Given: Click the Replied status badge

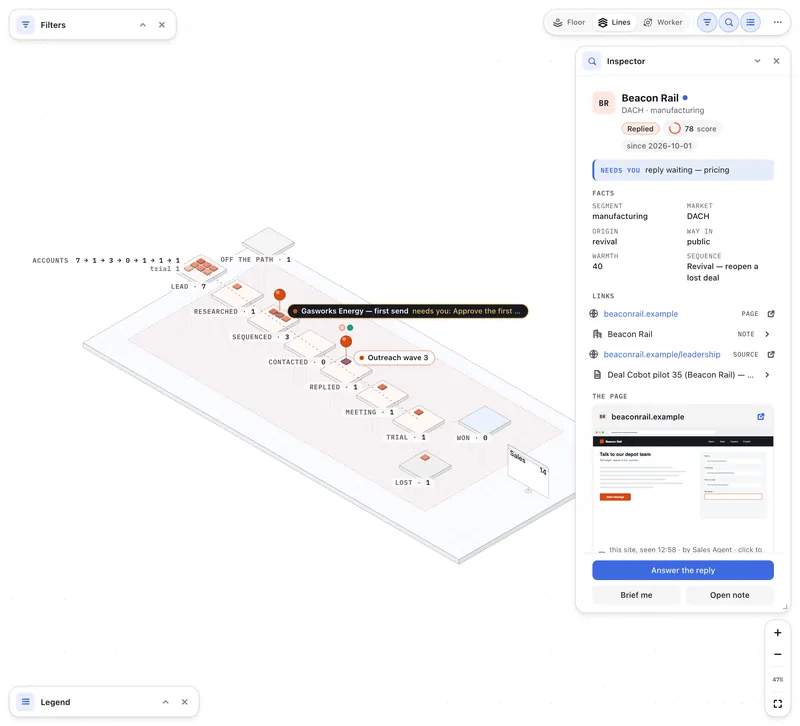Looking at the screenshot, I should [x=640, y=129].
